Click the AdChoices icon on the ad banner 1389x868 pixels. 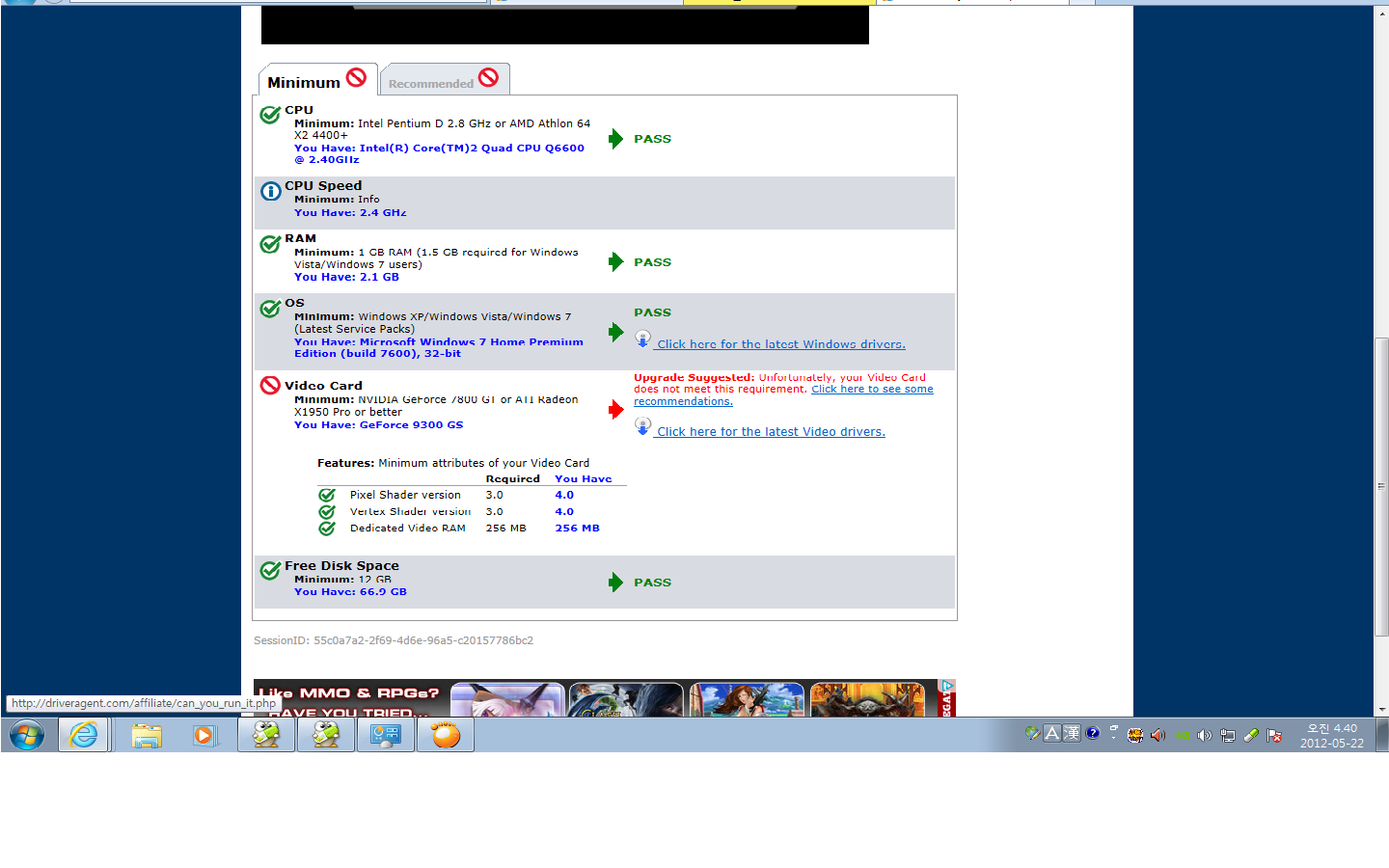947,686
